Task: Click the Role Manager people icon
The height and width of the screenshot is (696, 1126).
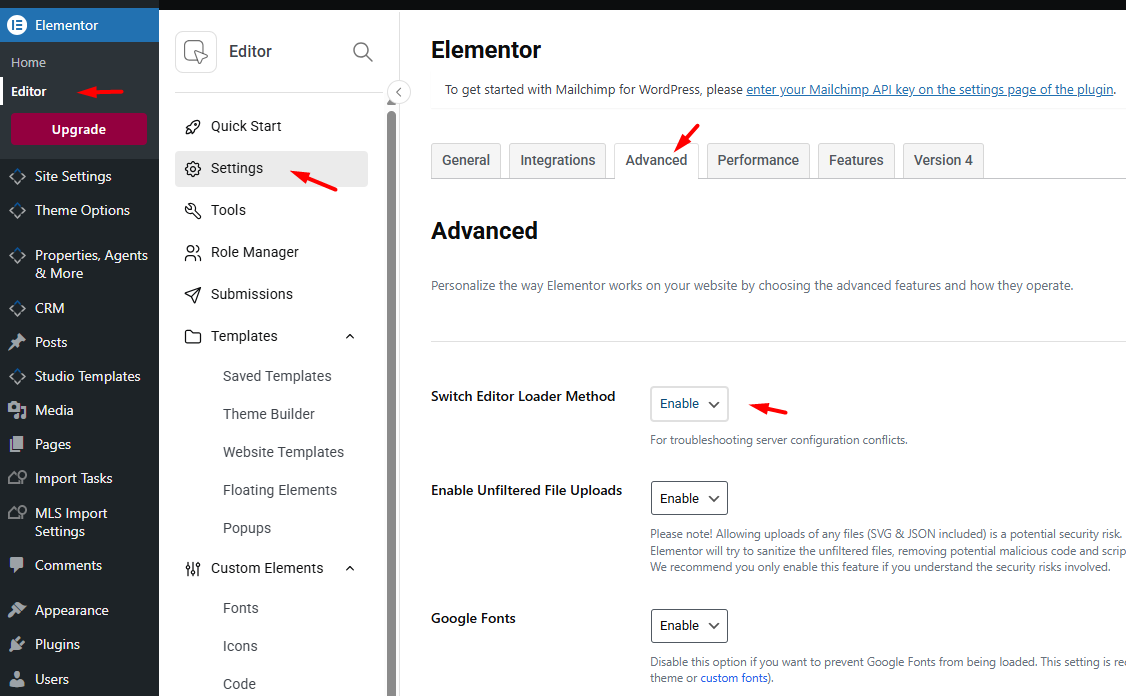Action: point(193,253)
